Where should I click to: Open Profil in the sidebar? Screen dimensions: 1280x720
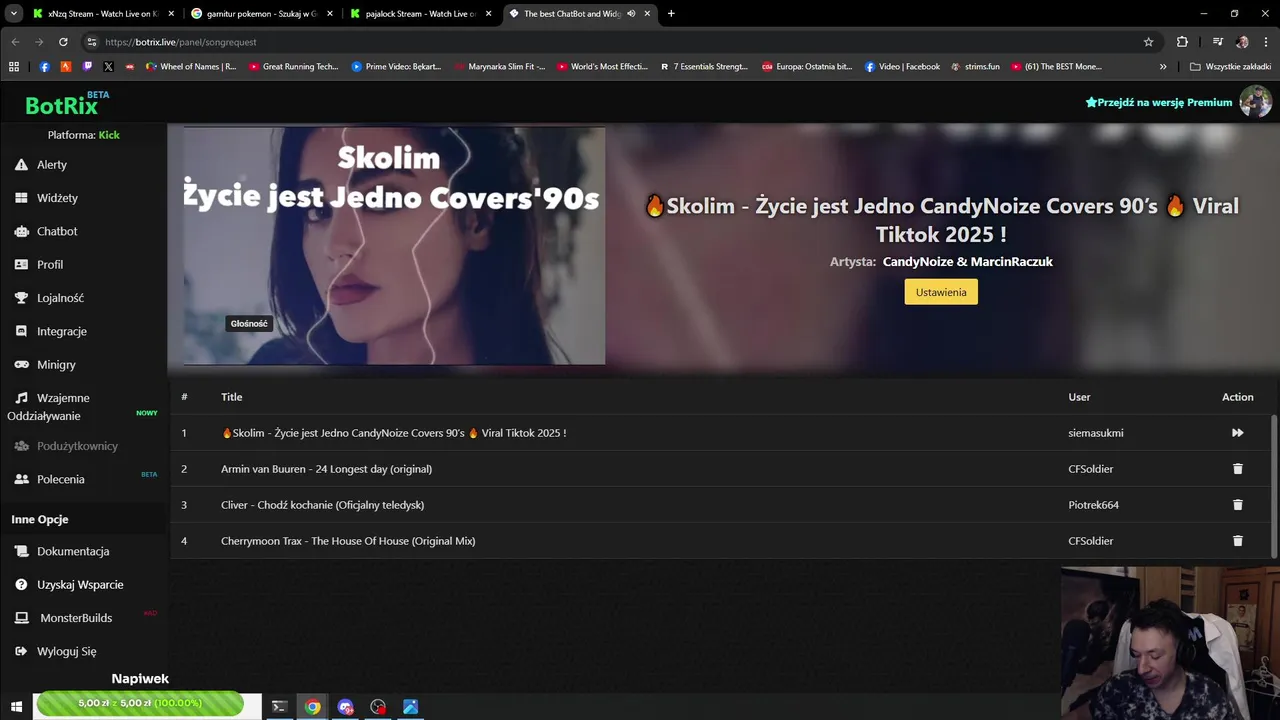pos(39,265)
